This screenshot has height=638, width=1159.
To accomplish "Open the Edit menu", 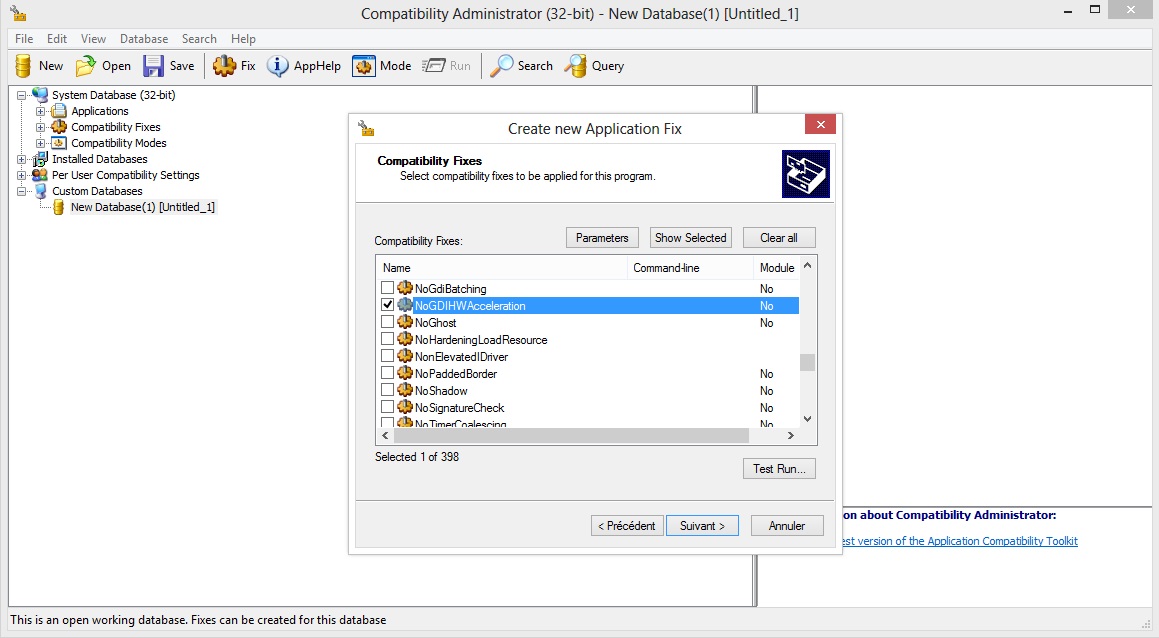I will pos(57,38).
